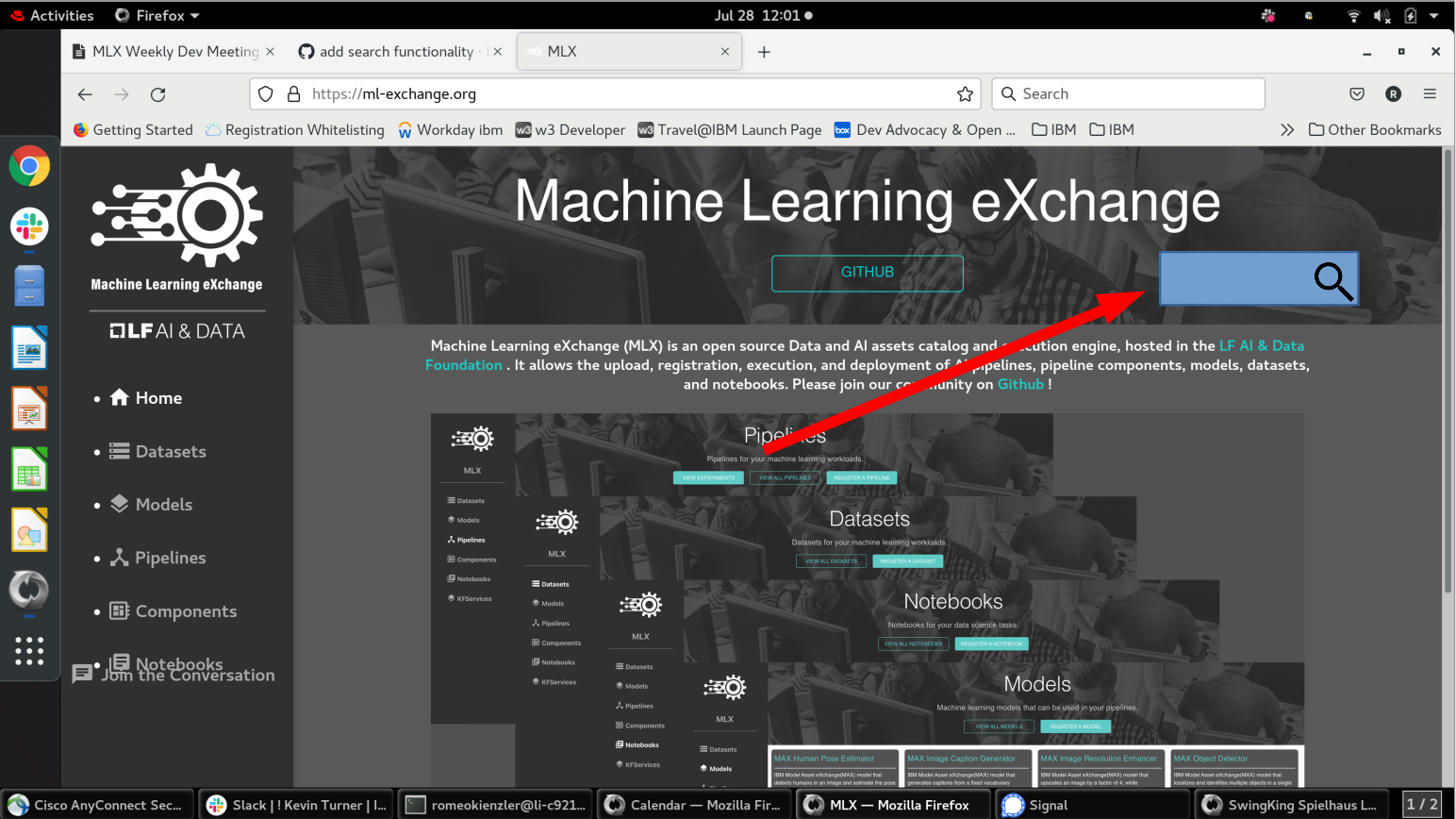The width and height of the screenshot is (1456, 819).
Task: Click the Notebooks icon in the sidebar
Action: [x=121, y=662]
